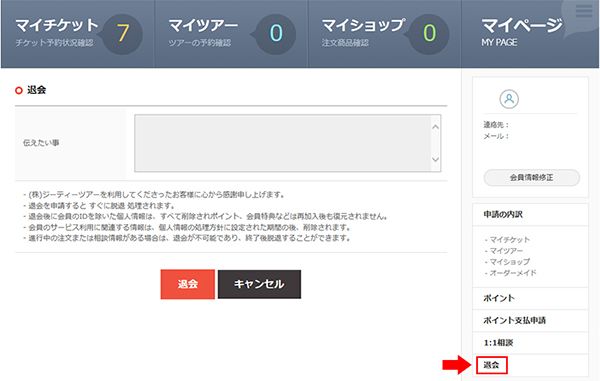
Task: Click the 退会 page heading text
Action: pos(37,90)
